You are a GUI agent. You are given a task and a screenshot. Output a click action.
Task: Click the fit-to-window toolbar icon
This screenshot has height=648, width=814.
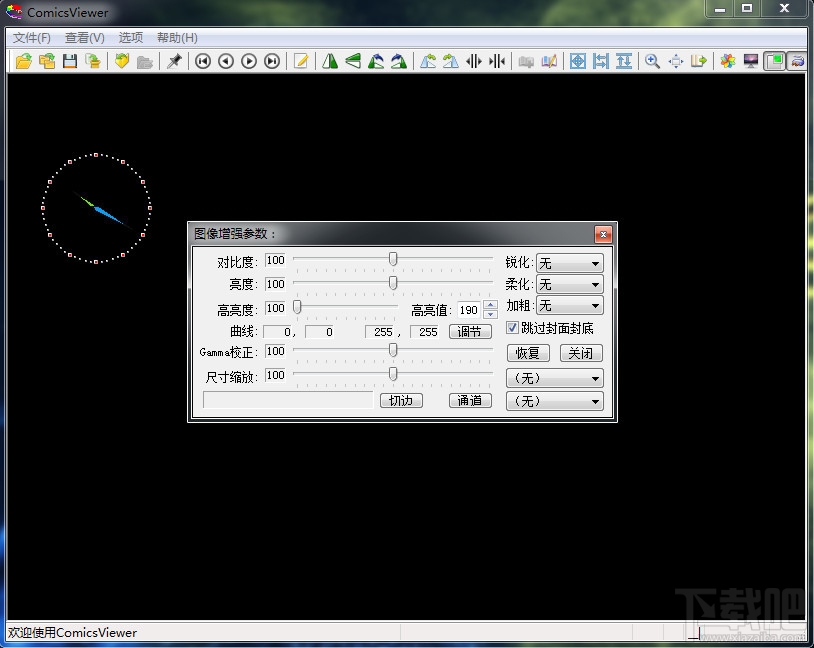(x=578, y=61)
